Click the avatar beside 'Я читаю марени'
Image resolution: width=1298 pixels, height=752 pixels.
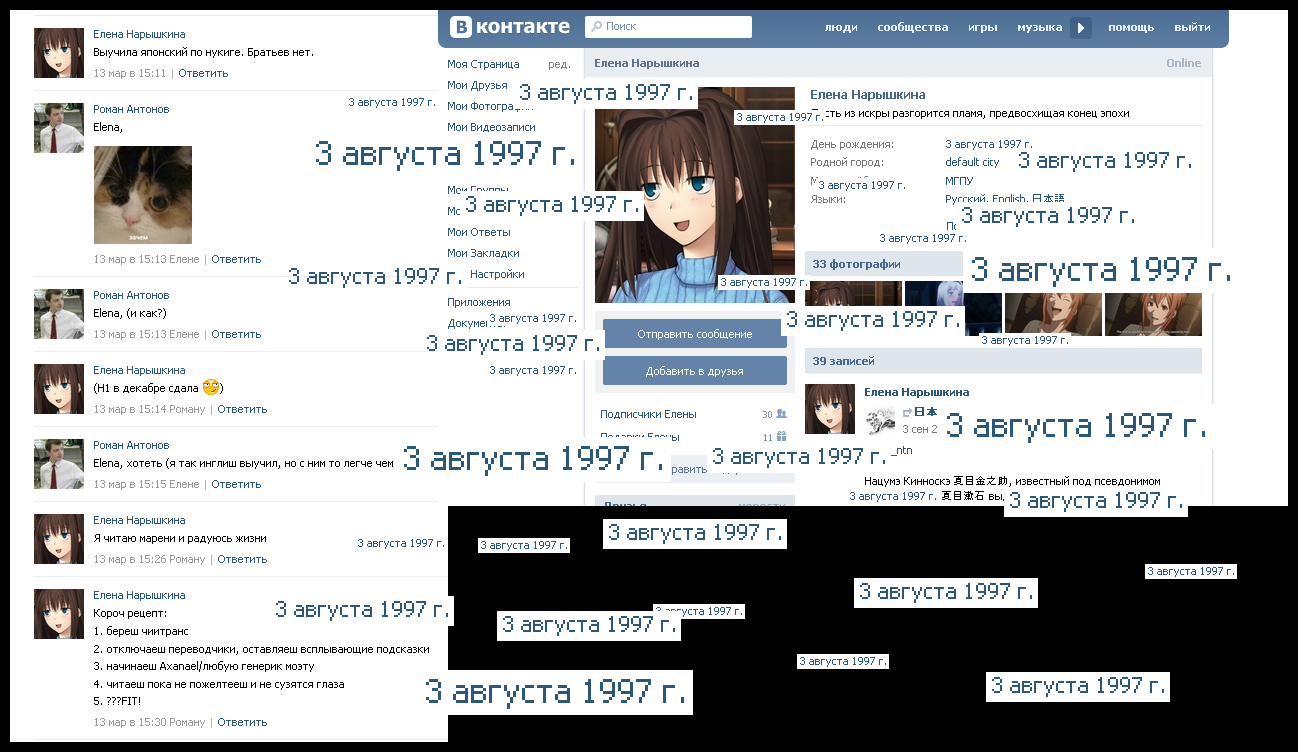coord(59,539)
